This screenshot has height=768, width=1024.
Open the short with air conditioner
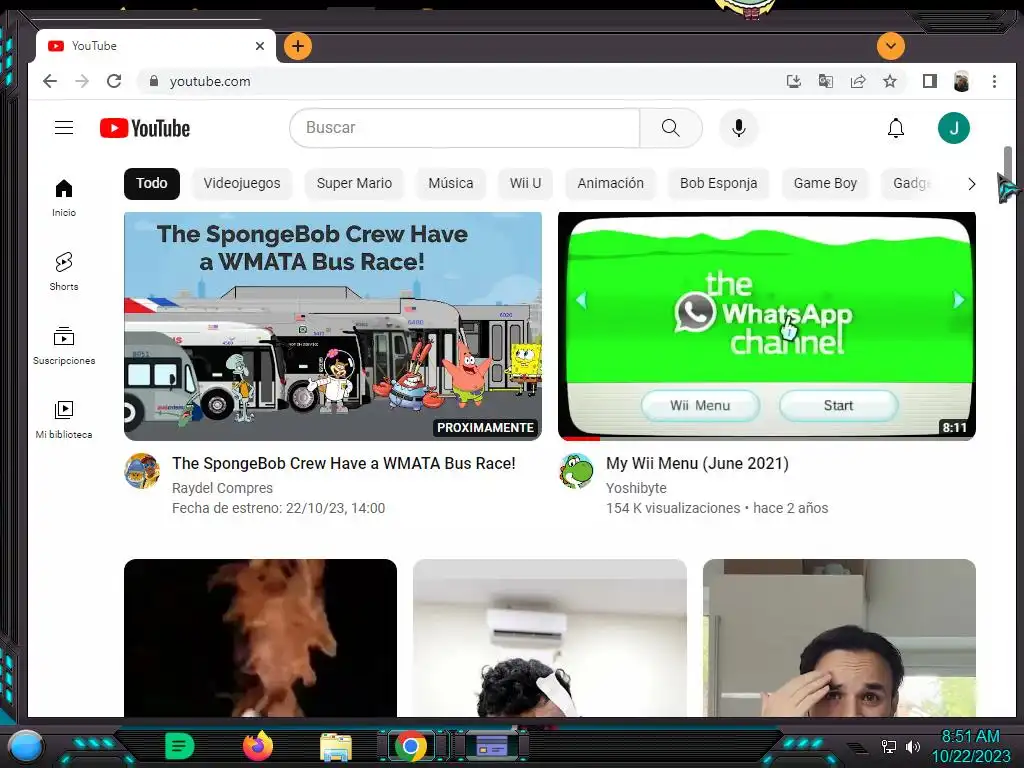(550, 637)
